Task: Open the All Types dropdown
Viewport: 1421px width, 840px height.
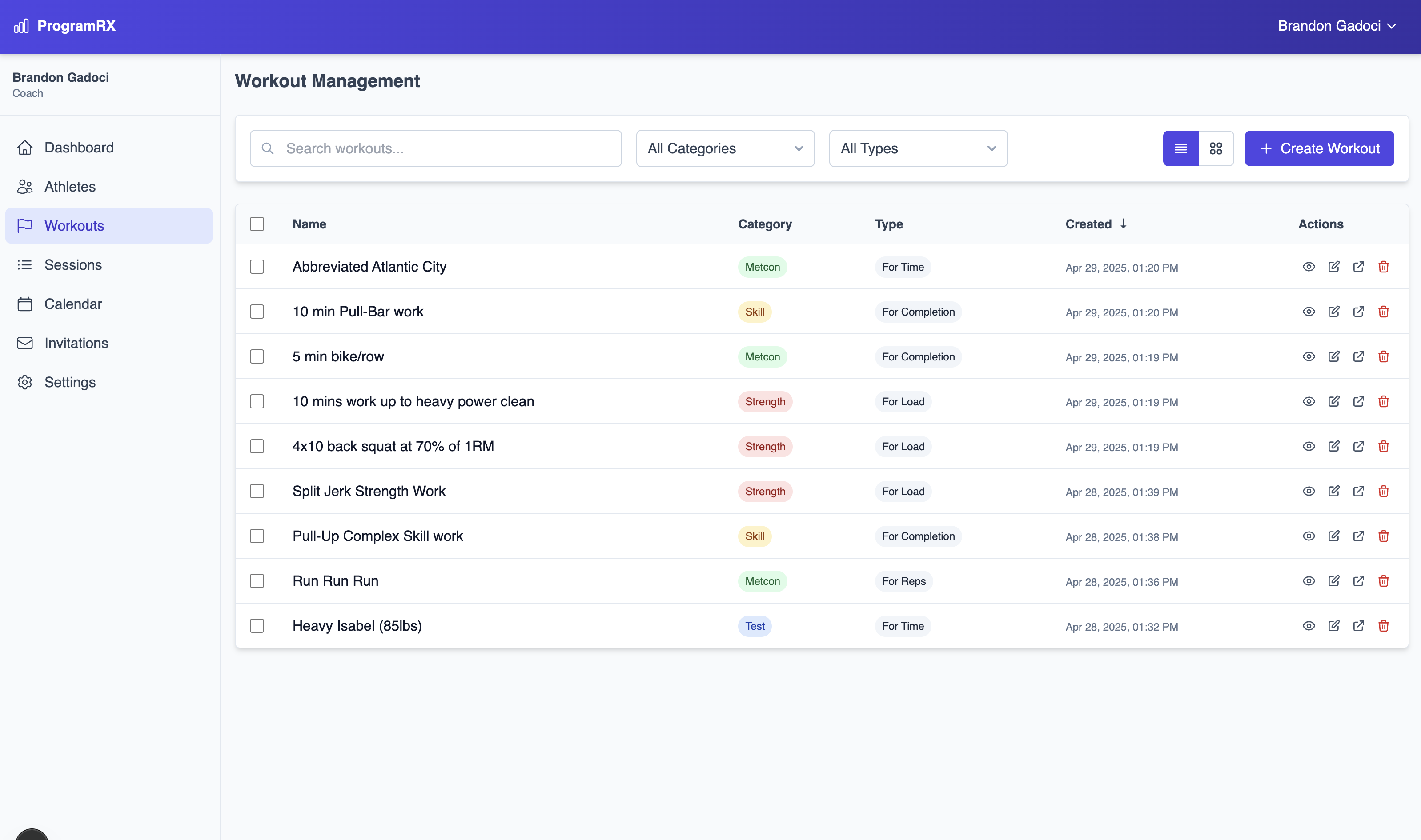Action: click(918, 148)
